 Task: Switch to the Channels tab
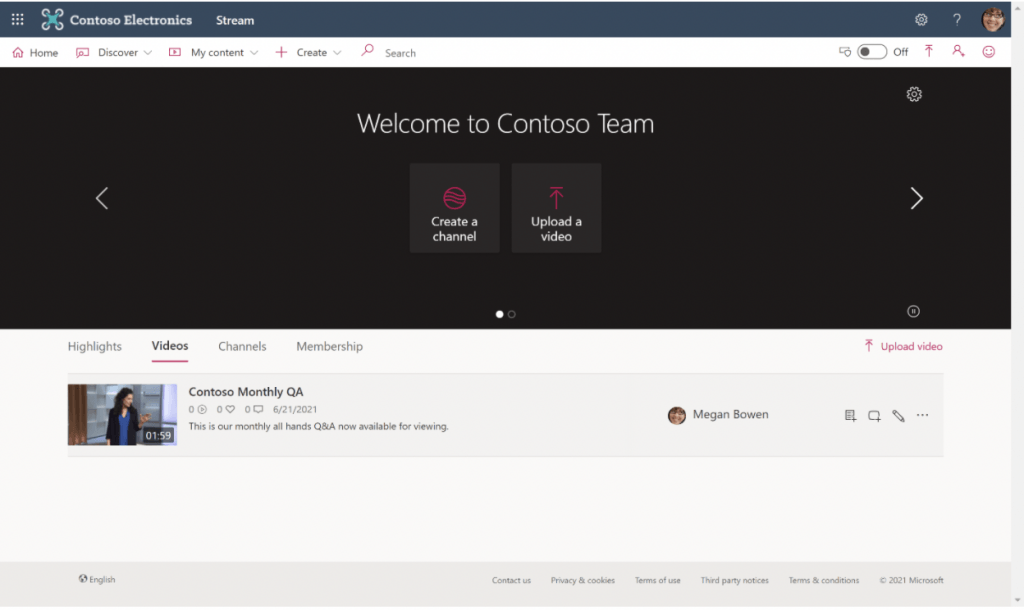[x=242, y=346]
